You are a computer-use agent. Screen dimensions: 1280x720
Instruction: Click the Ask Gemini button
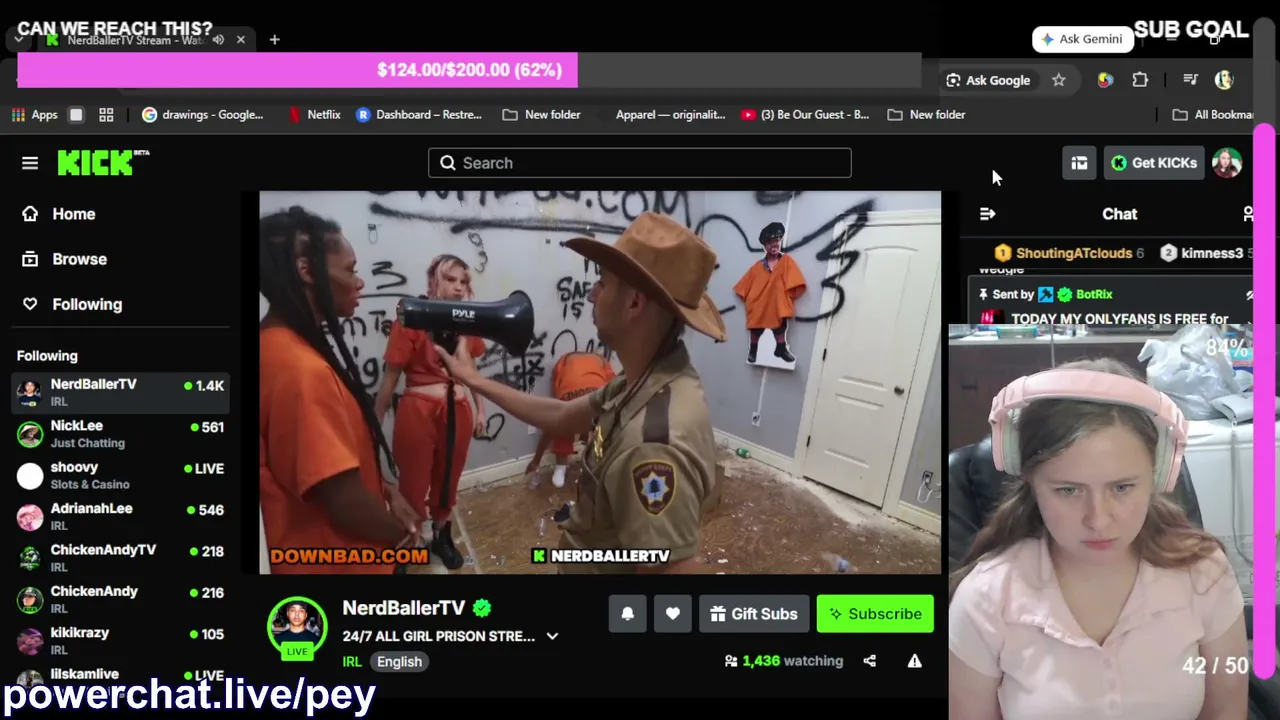click(x=1082, y=39)
